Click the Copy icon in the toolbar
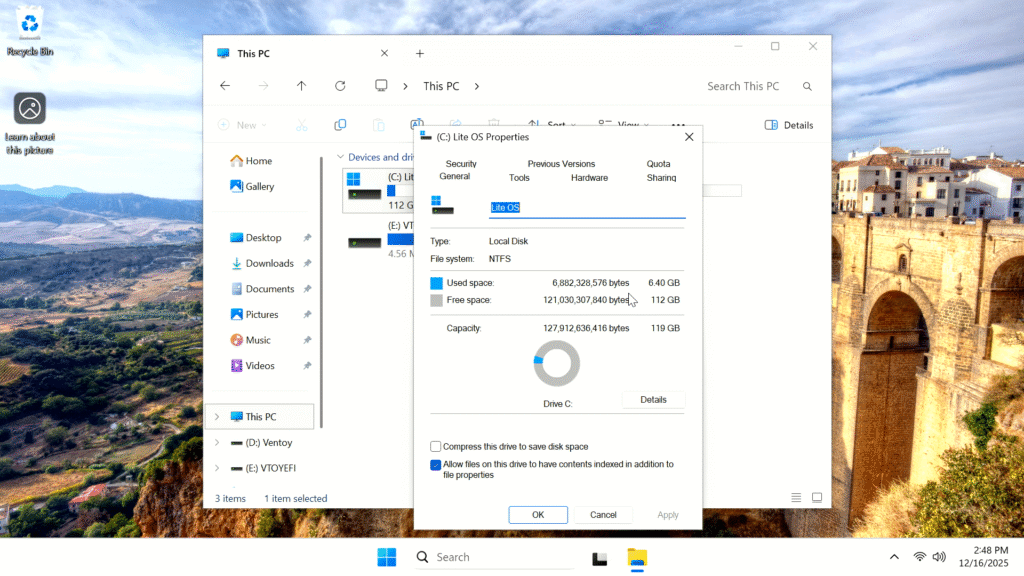 340,125
